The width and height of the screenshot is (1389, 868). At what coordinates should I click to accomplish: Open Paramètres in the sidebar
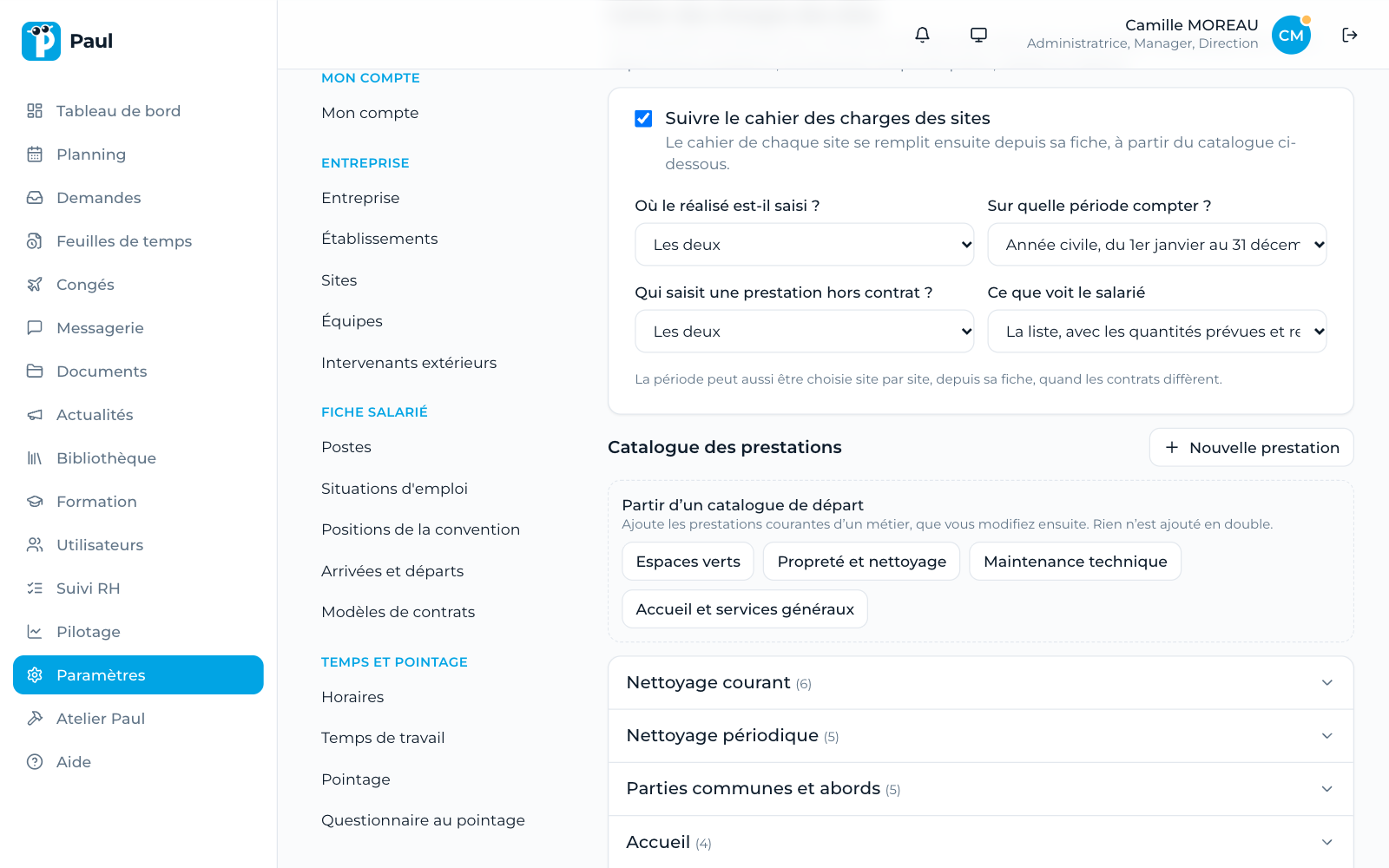coord(138,675)
